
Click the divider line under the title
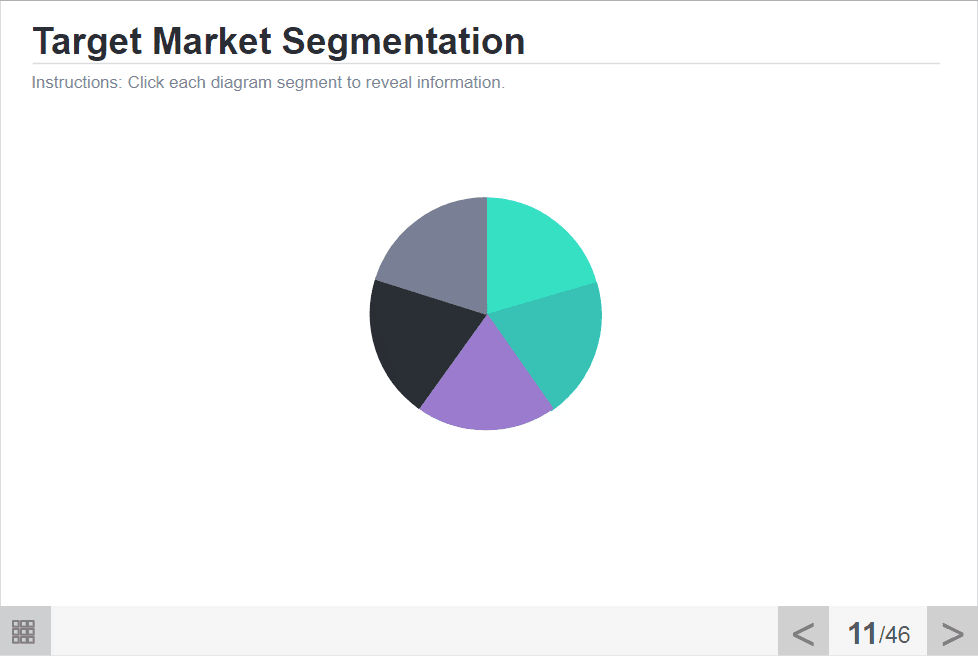486,64
